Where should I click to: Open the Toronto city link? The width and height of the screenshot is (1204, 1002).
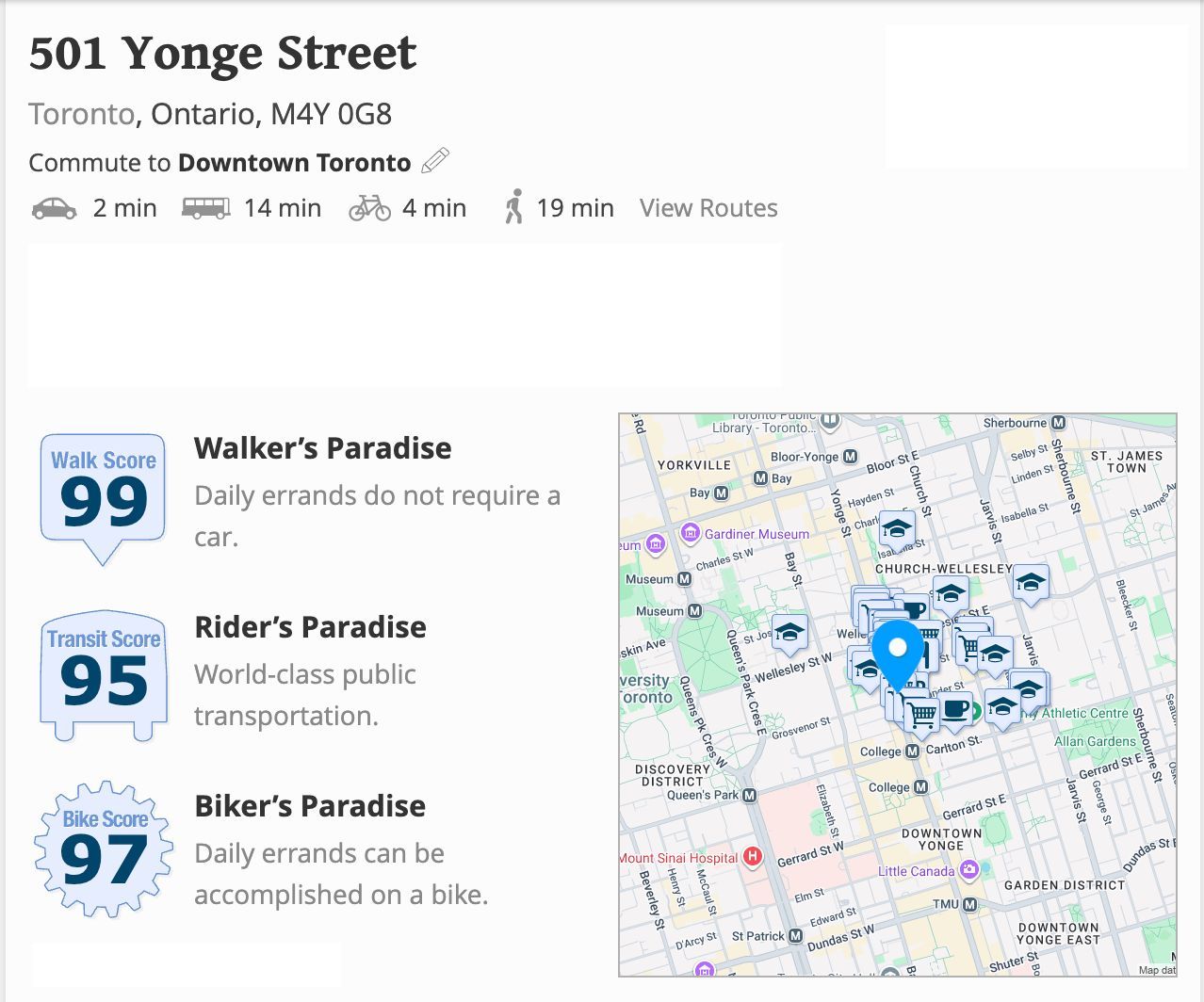[x=82, y=114]
